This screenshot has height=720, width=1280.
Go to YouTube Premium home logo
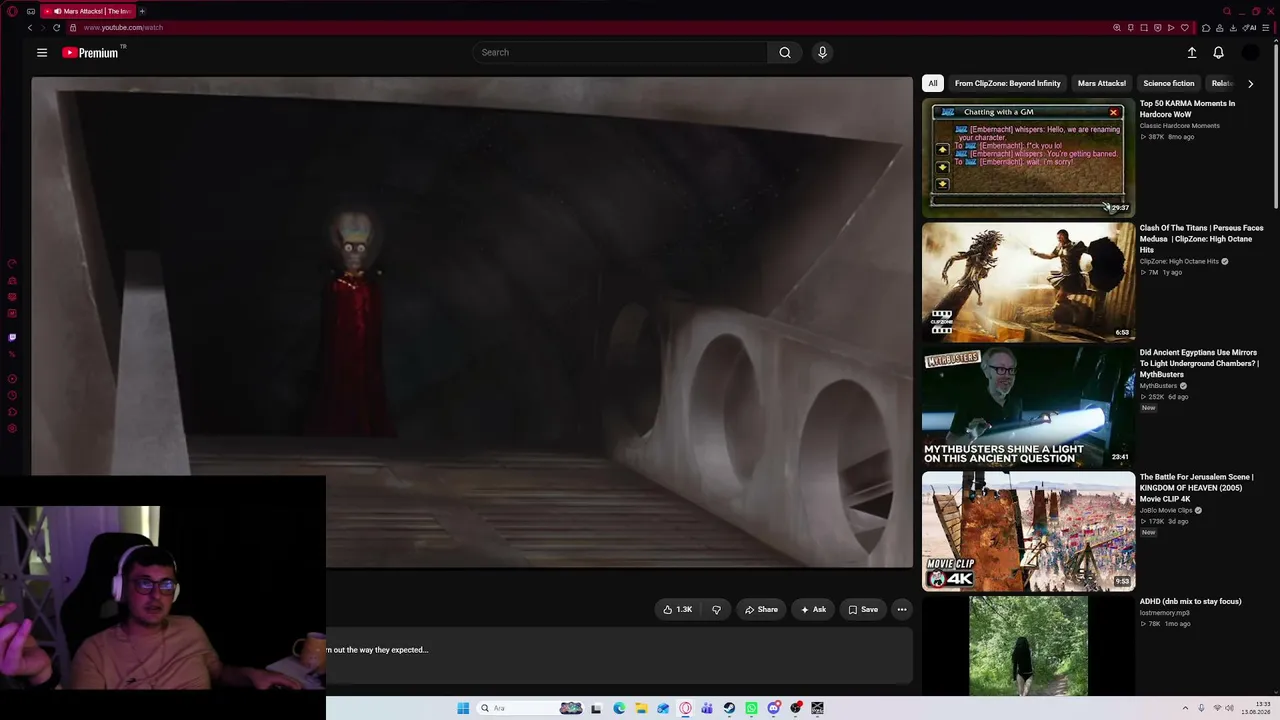pyautogui.click(x=90, y=53)
